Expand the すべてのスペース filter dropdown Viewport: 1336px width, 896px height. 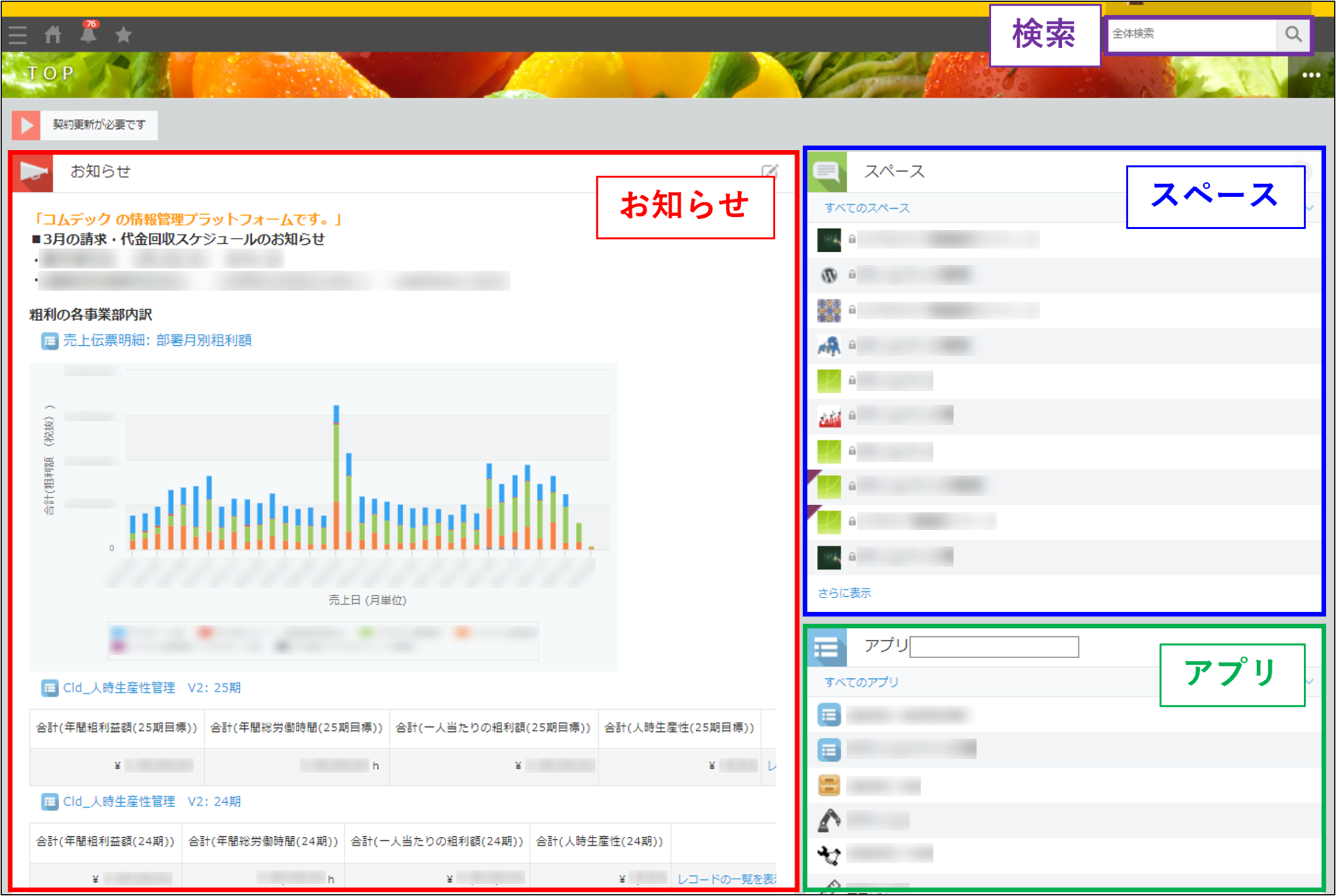pos(1310,208)
